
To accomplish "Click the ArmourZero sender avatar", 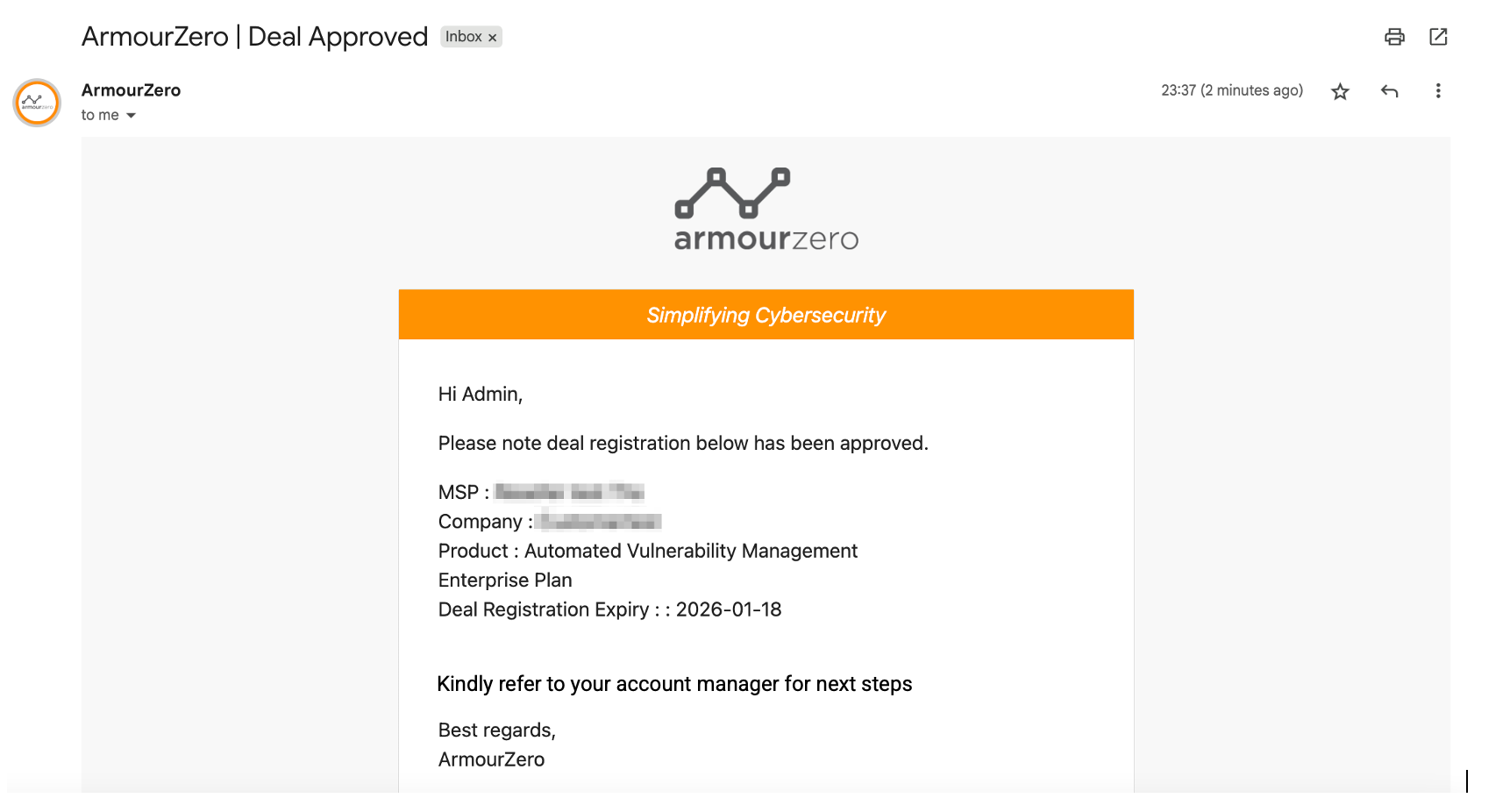I will 37,103.
